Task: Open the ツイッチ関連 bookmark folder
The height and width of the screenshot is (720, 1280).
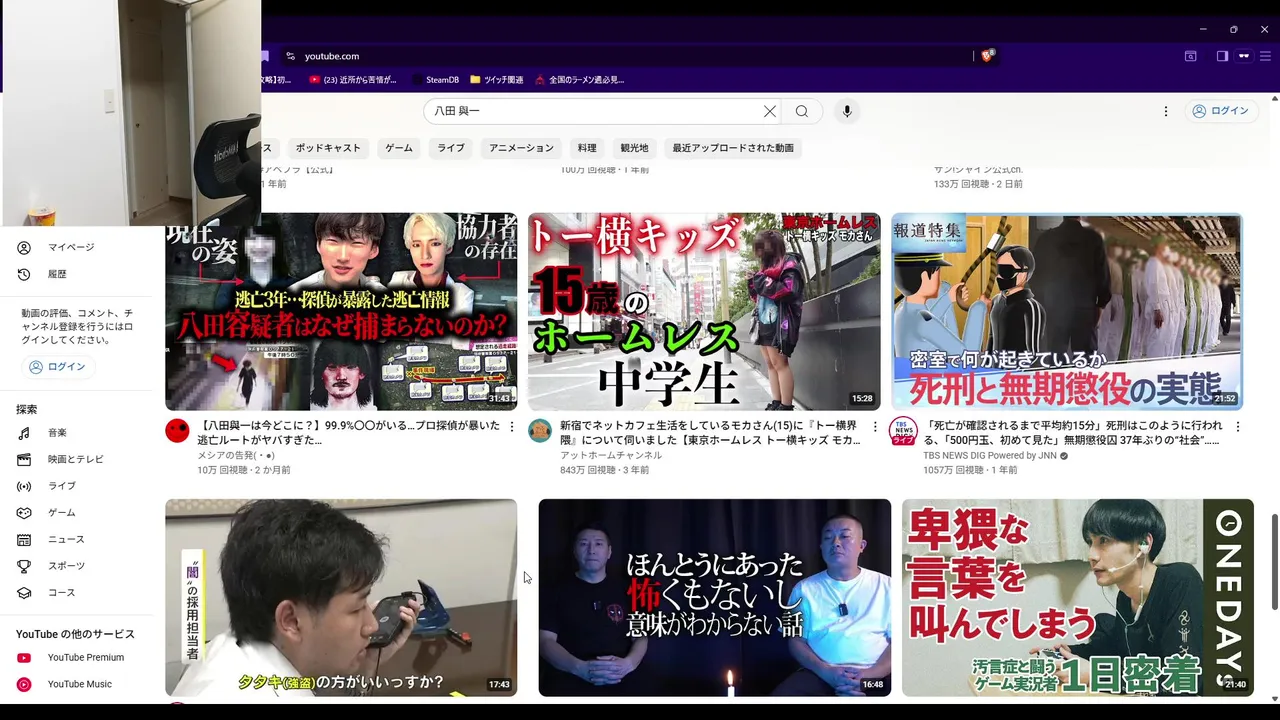Action: pyautogui.click(x=496, y=80)
